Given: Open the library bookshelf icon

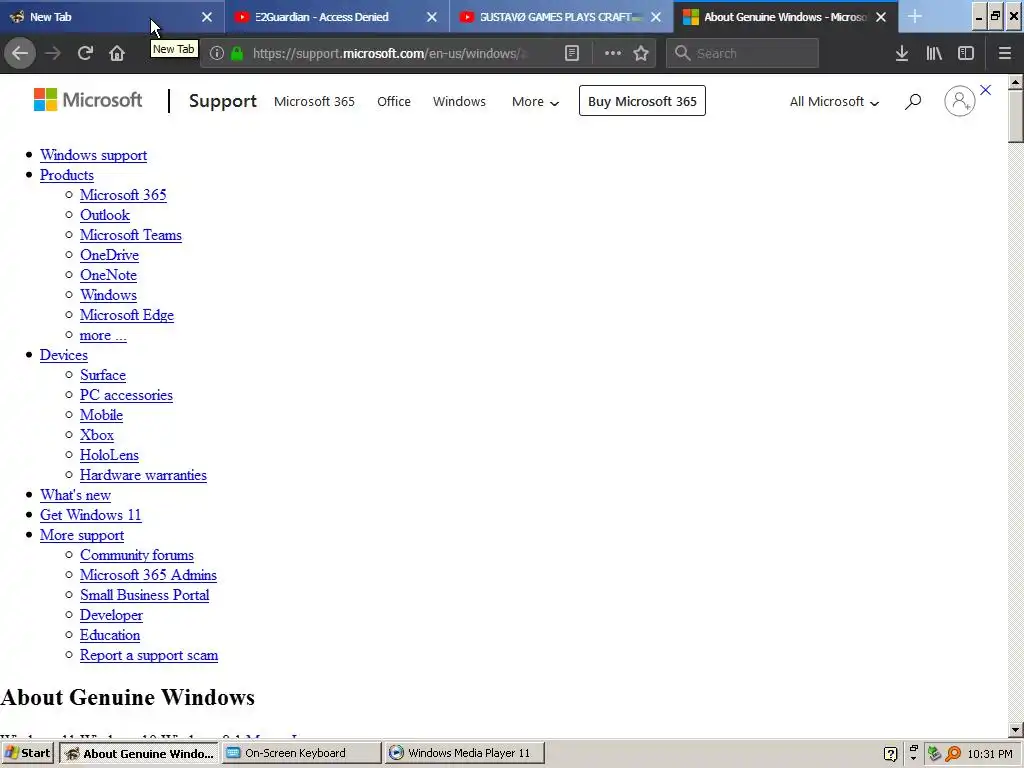Looking at the screenshot, I should pos(934,53).
